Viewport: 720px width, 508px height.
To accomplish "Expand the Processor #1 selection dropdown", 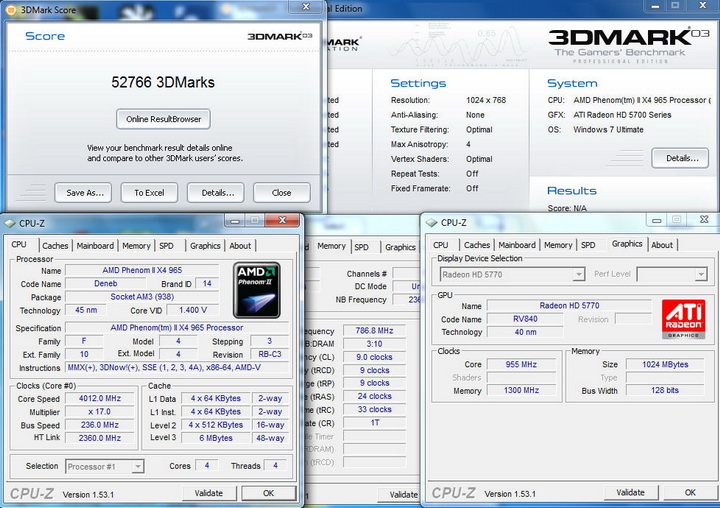I will tap(137, 467).
